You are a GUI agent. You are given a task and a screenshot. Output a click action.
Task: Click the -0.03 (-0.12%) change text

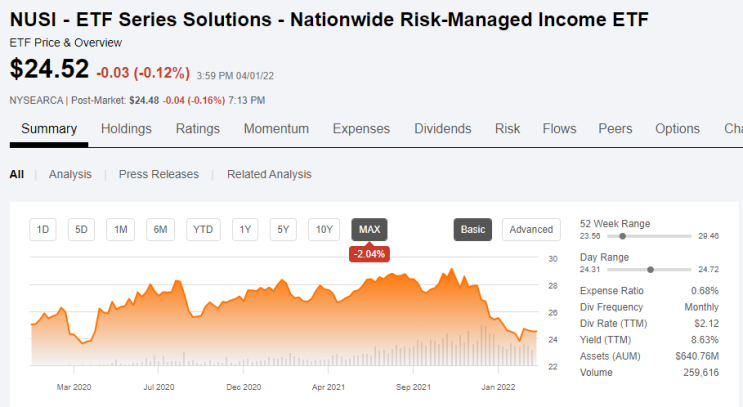pyautogui.click(x=143, y=73)
